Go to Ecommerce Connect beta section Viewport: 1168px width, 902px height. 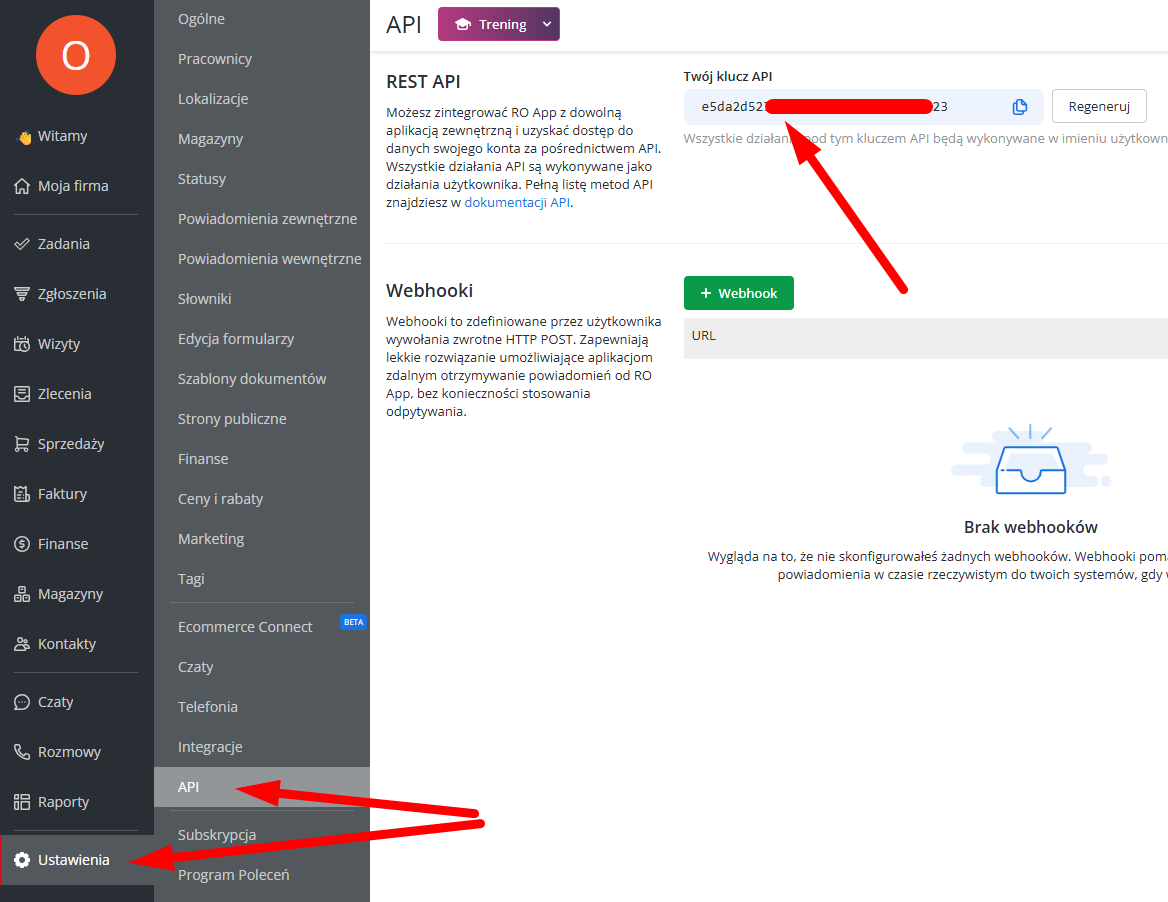coord(245,627)
